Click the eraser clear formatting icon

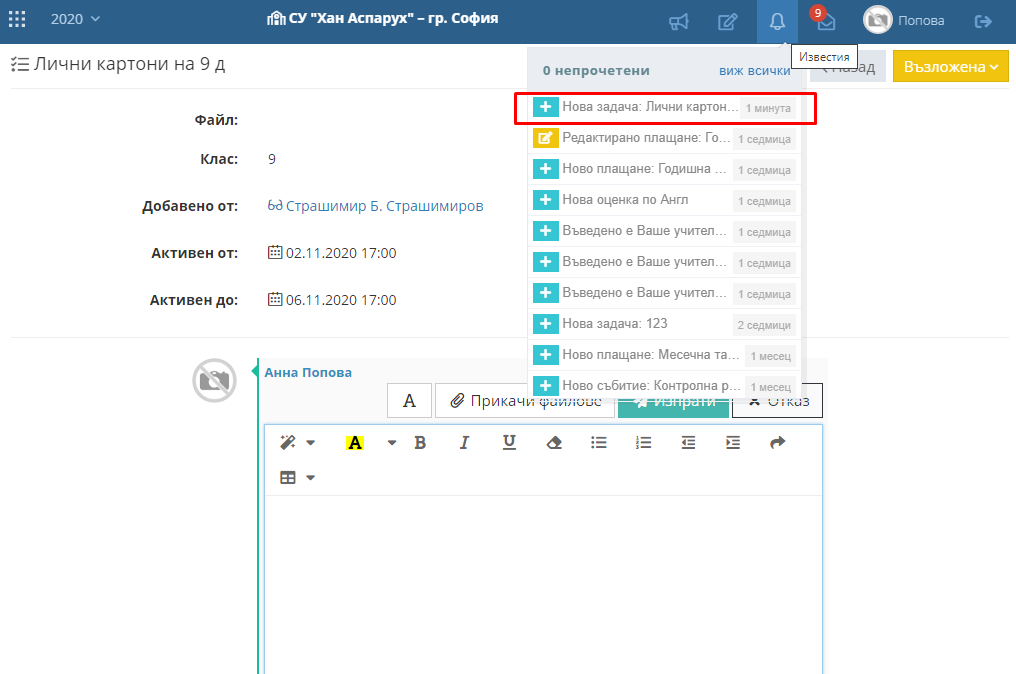(555, 443)
